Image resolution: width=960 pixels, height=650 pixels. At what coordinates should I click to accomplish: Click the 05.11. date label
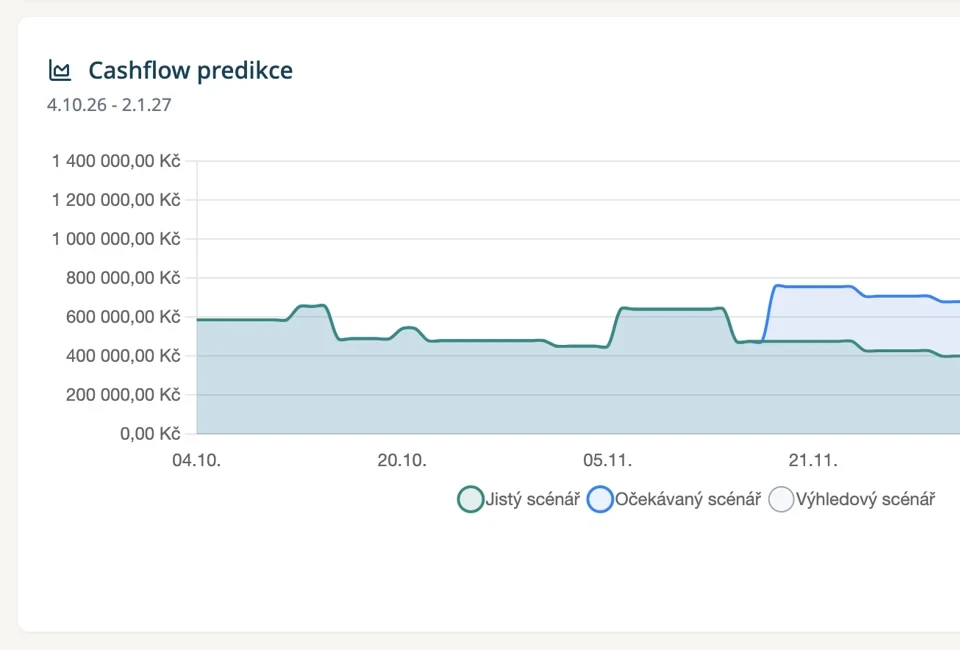click(x=607, y=460)
